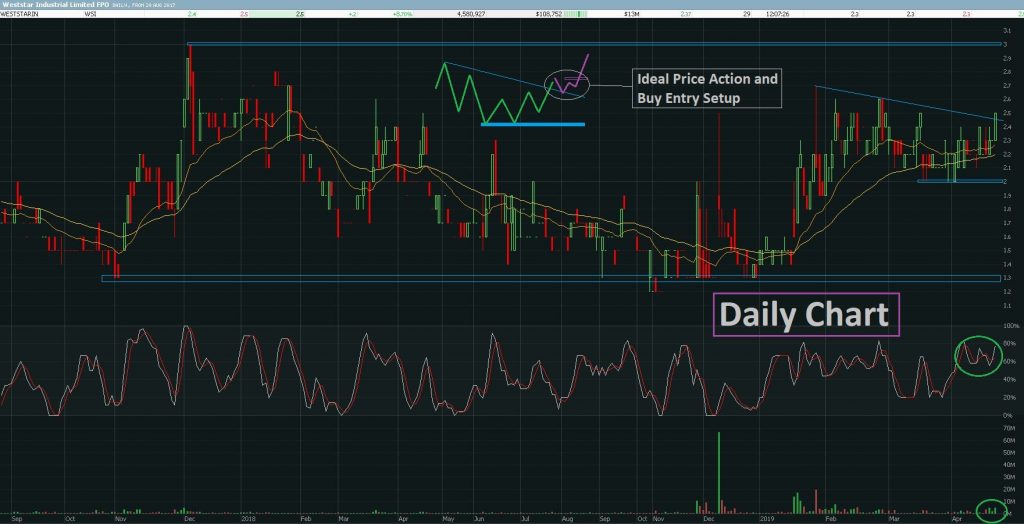The image size is (1024, 524).
Task: Click the 10M label on the volume axis
Action: pos(1010,502)
